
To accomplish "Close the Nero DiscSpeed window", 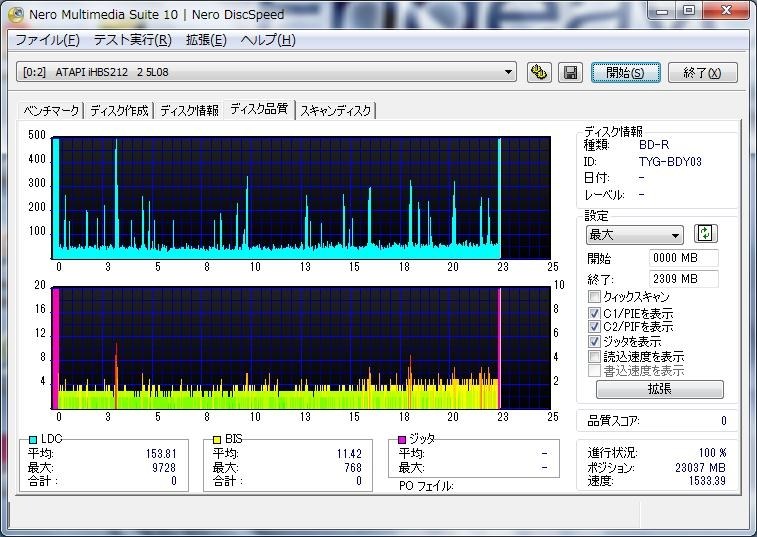I will pos(726,11).
